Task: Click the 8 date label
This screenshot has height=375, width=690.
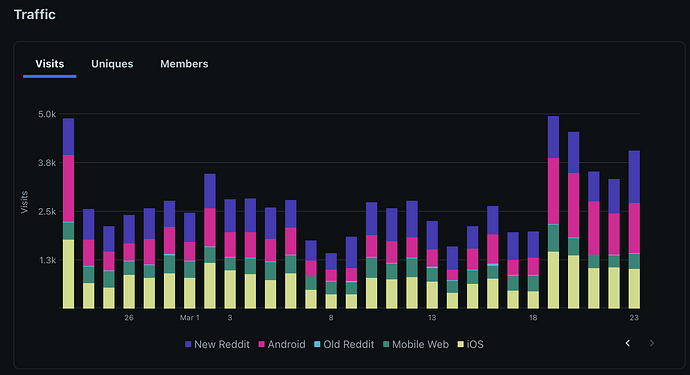Action: click(331, 318)
